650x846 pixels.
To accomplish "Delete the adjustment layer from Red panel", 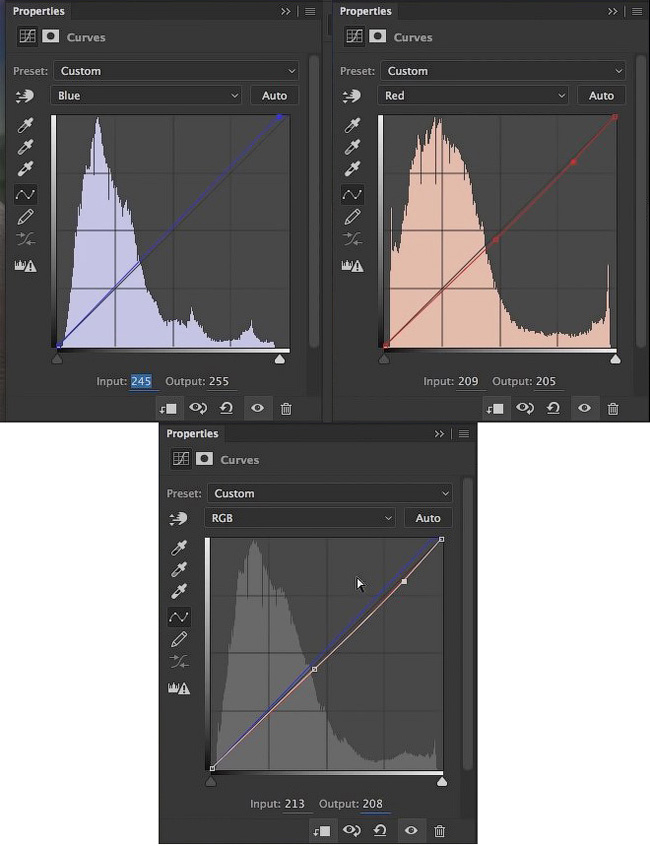I will pos(613,409).
